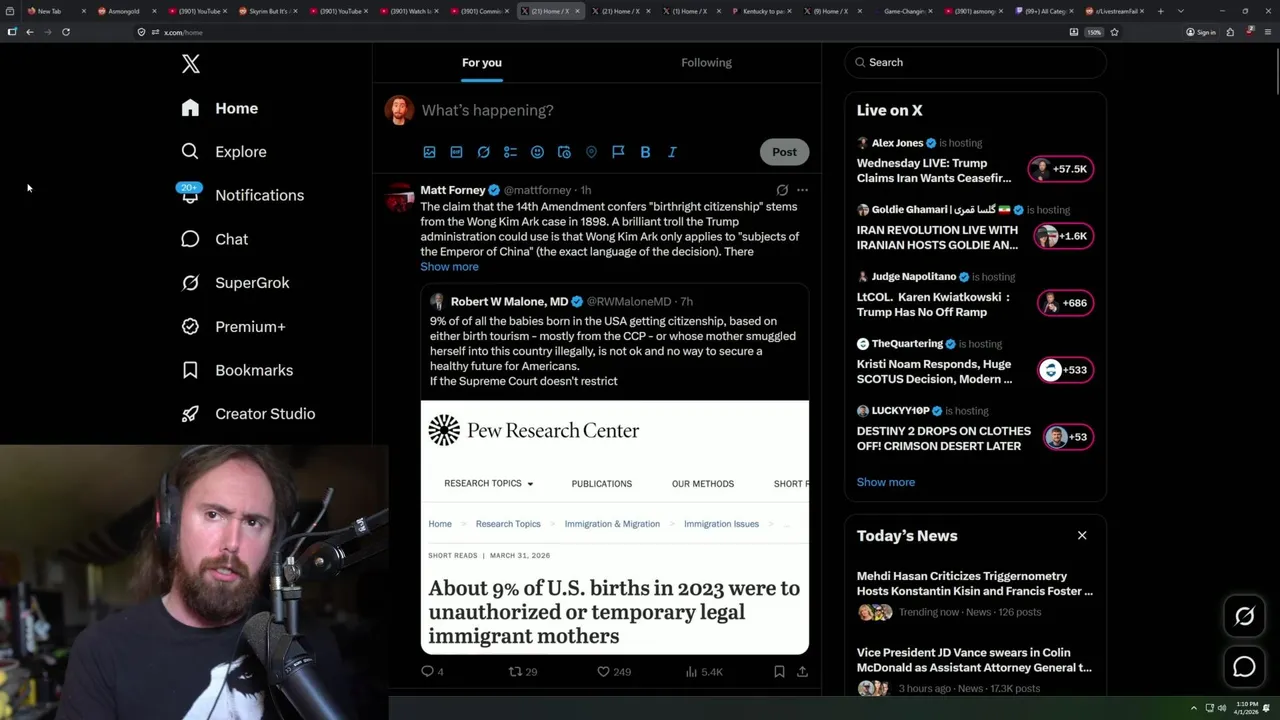Open SuperGrok from the sidebar
The height and width of the screenshot is (720, 1280).
pos(235,283)
